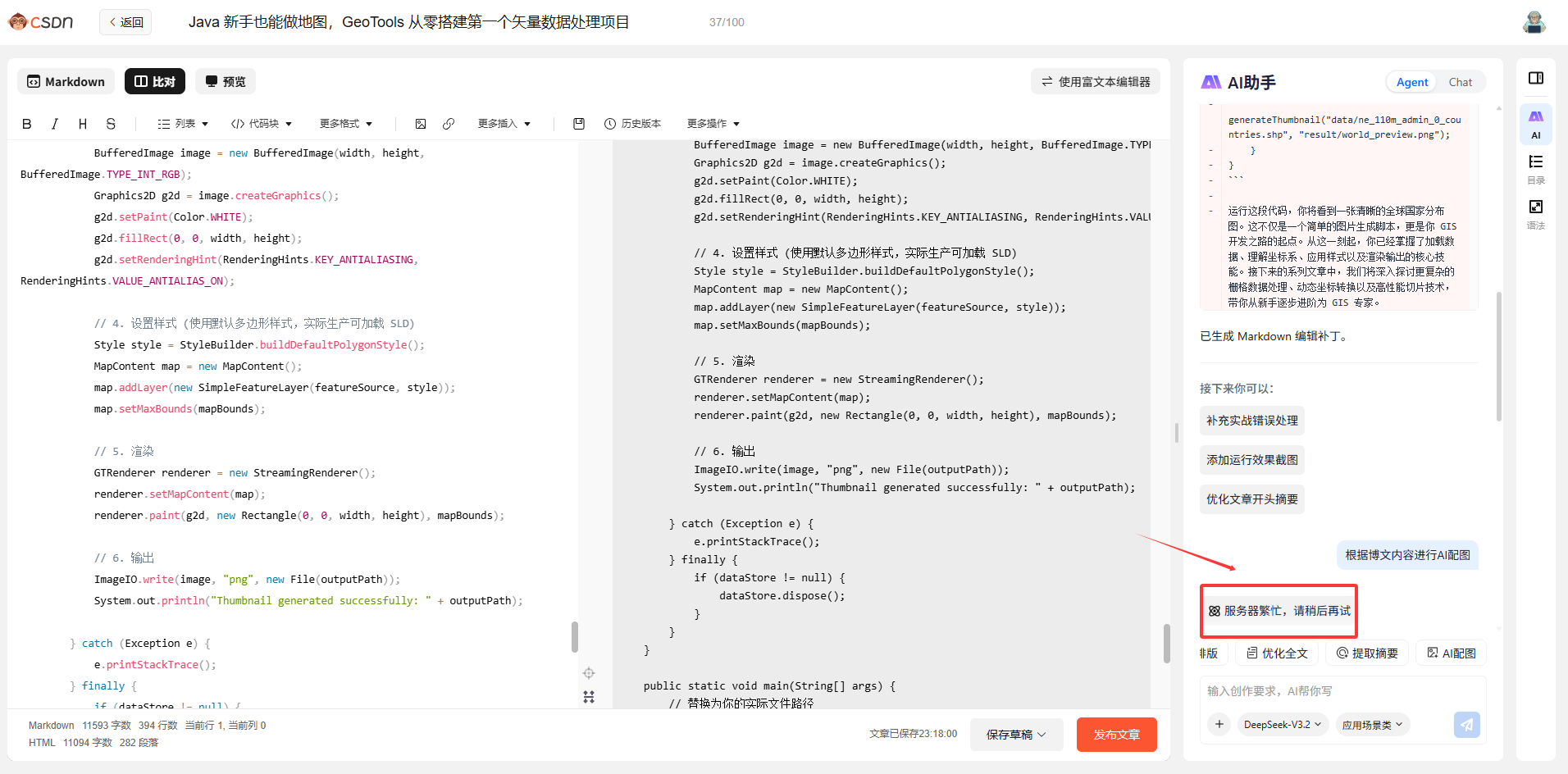Publish with the 发布文章 button

(1117, 735)
